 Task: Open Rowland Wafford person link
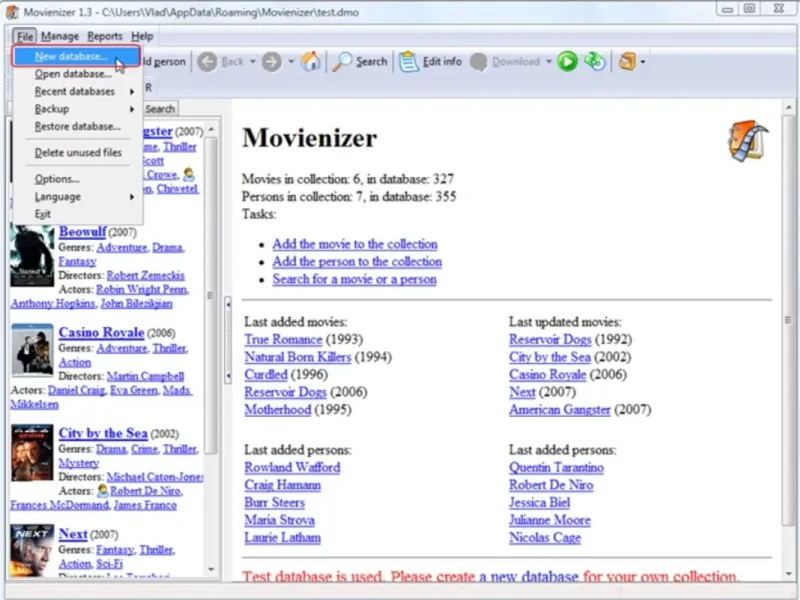[x=292, y=467]
